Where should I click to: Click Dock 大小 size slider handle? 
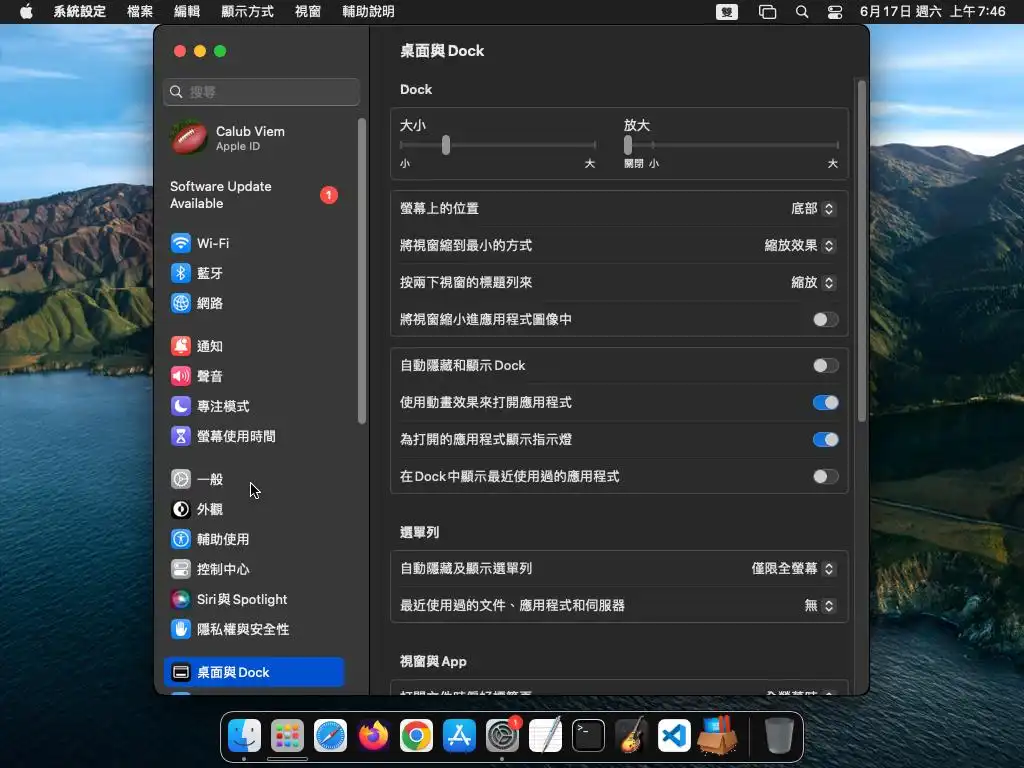445,145
